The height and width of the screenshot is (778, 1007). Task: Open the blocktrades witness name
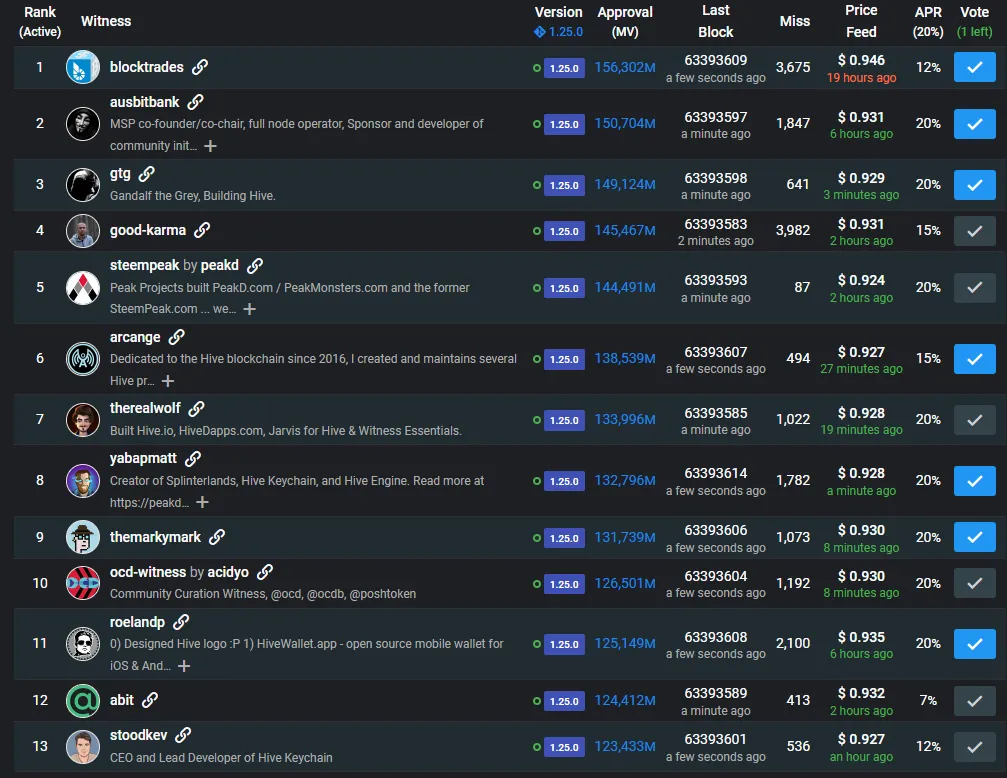point(146,67)
